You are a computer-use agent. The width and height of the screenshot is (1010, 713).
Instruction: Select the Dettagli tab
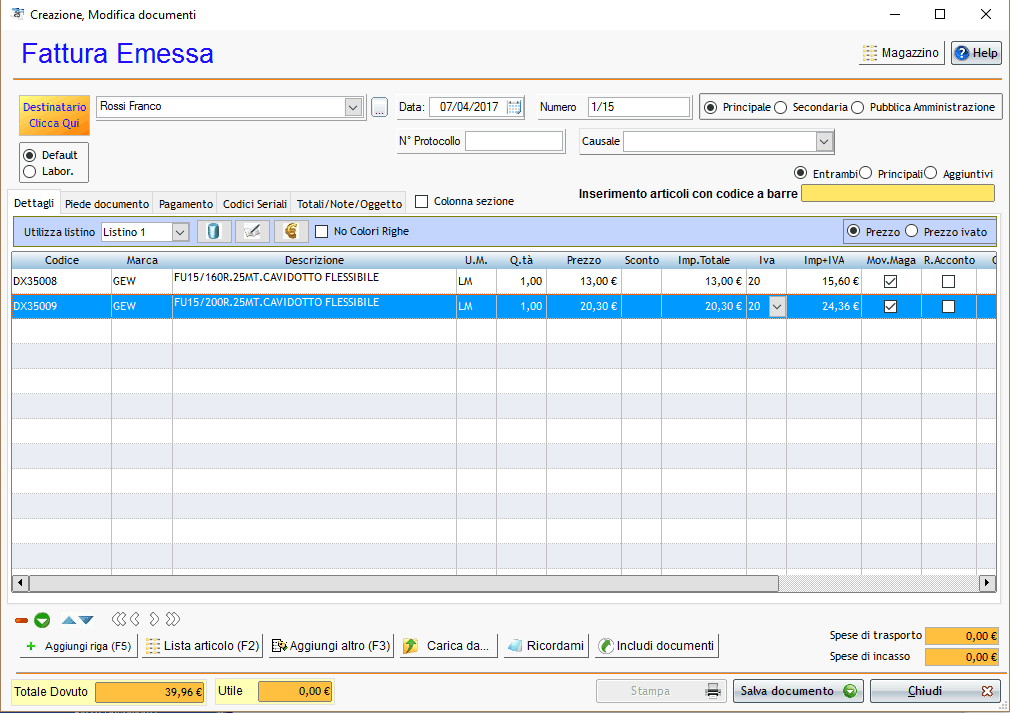click(34, 203)
